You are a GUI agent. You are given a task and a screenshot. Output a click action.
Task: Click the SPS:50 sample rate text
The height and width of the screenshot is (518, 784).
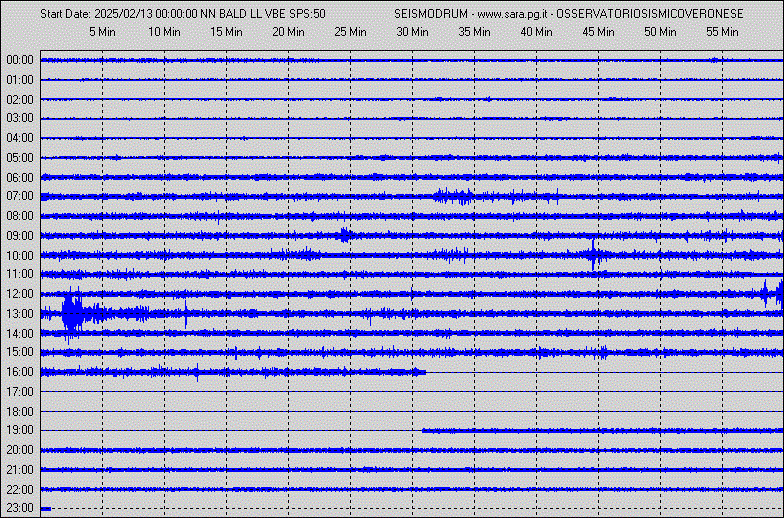(308, 14)
